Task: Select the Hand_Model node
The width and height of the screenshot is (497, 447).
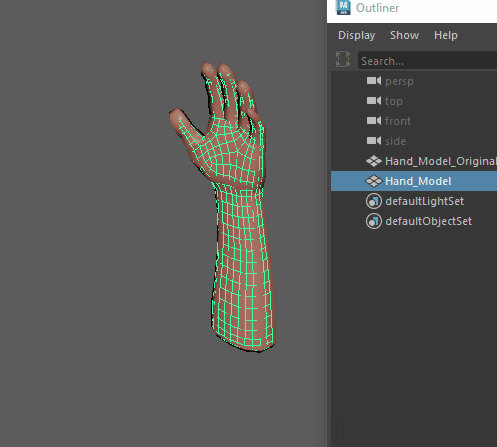Action: coord(414,181)
